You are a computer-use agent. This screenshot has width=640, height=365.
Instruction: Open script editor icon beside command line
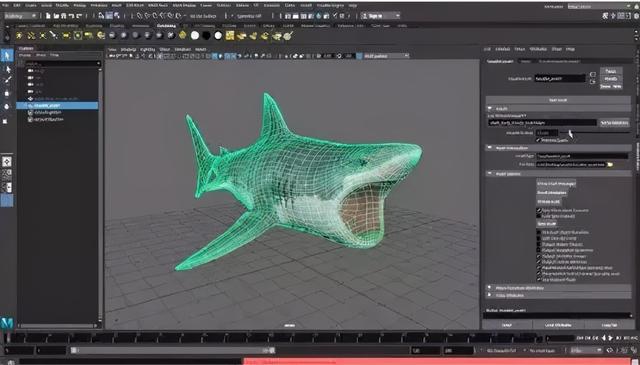(635, 362)
